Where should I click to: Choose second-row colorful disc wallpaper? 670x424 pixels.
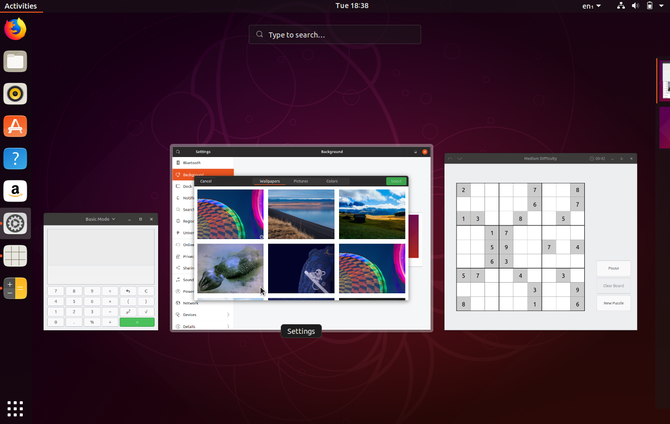coord(372,268)
